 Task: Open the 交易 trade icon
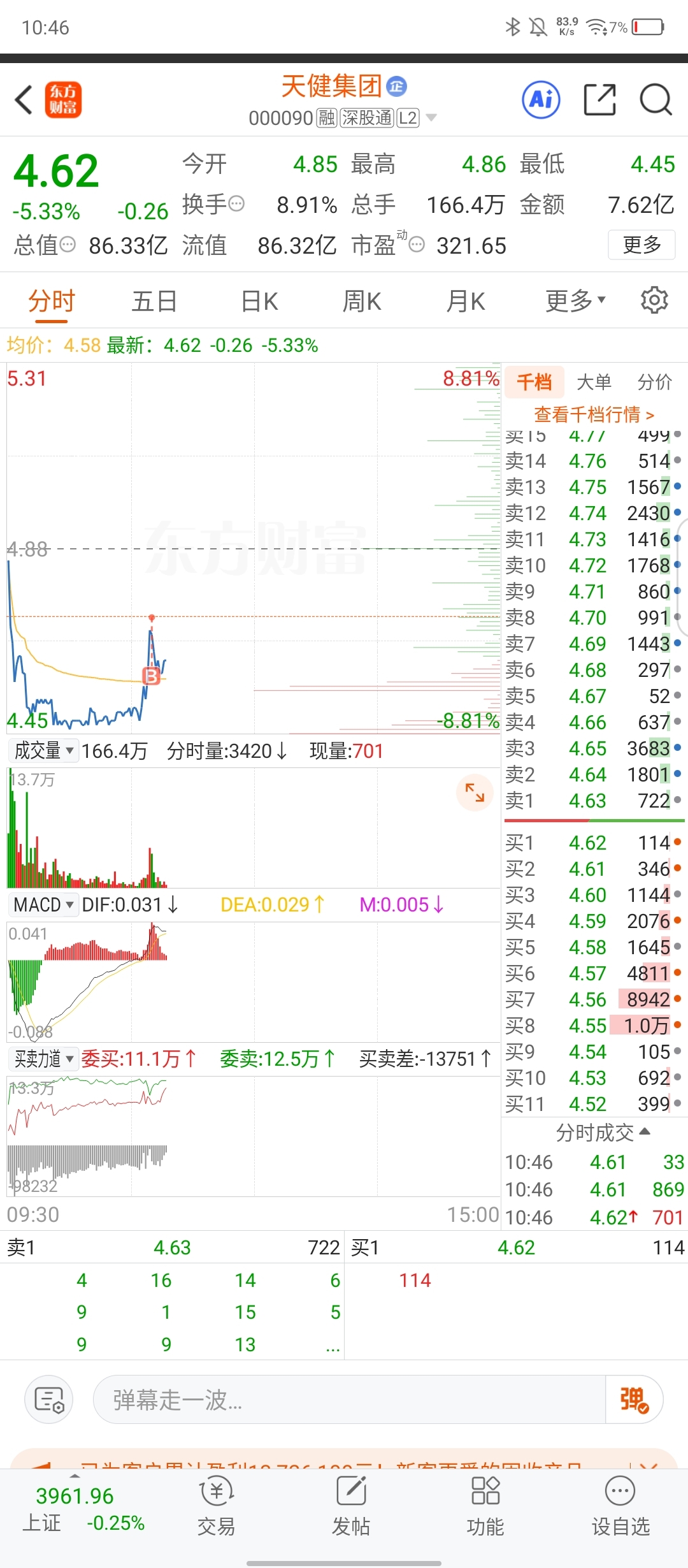click(216, 1505)
